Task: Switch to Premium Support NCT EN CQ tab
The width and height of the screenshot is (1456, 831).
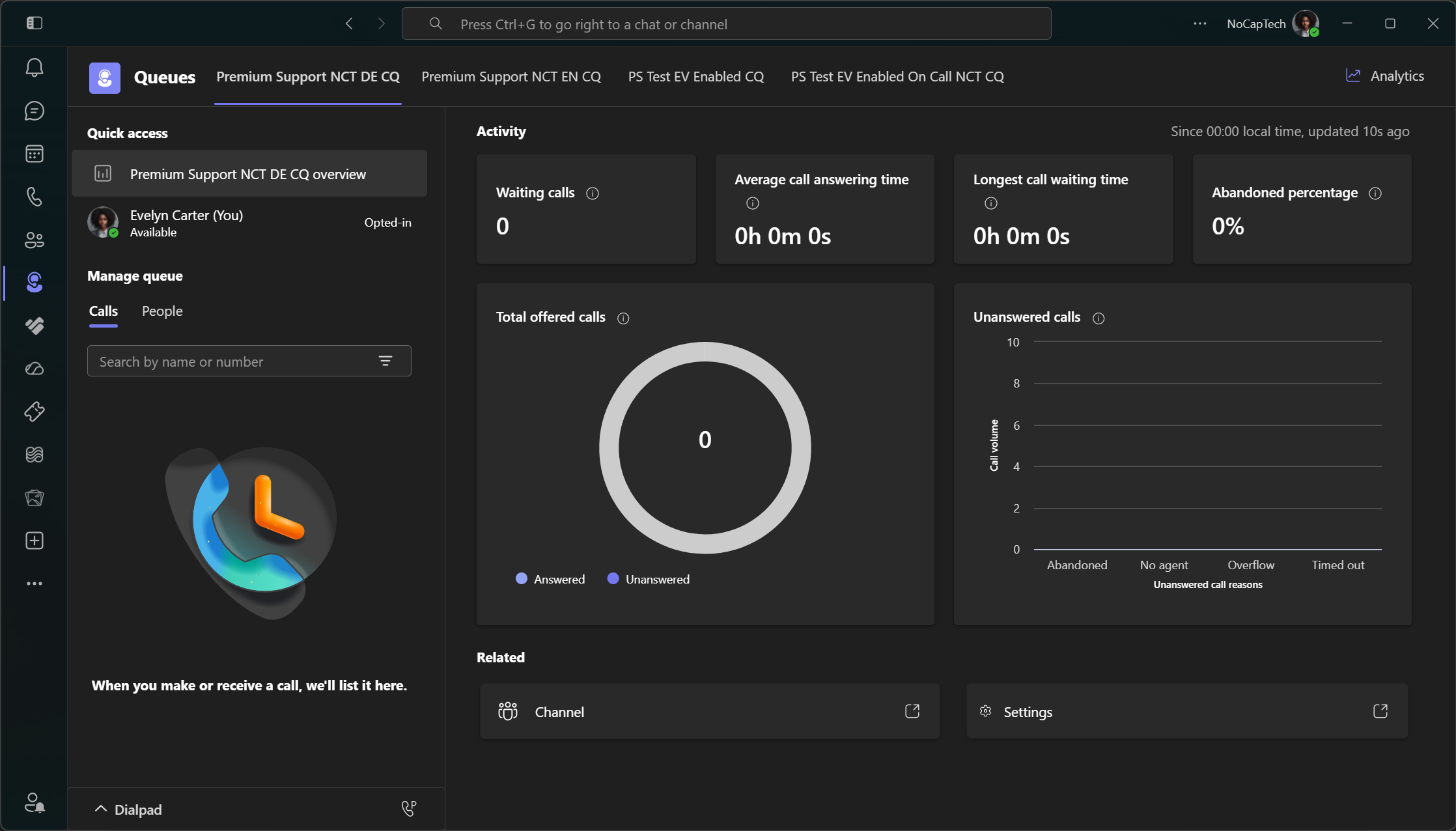Action: pyautogui.click(x=511, y=77)
